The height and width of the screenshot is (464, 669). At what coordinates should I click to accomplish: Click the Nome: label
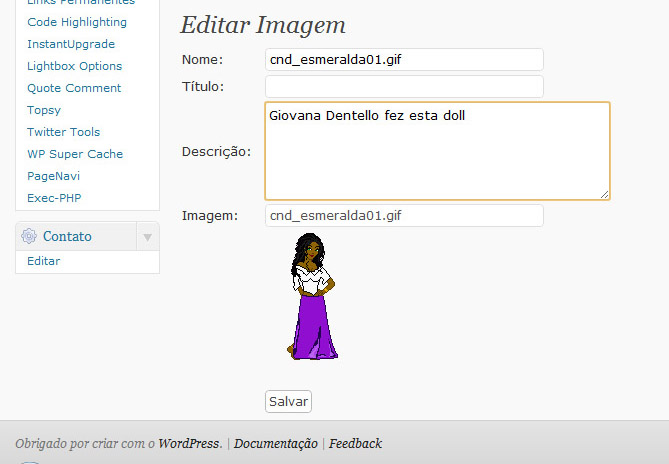[202, 60]
